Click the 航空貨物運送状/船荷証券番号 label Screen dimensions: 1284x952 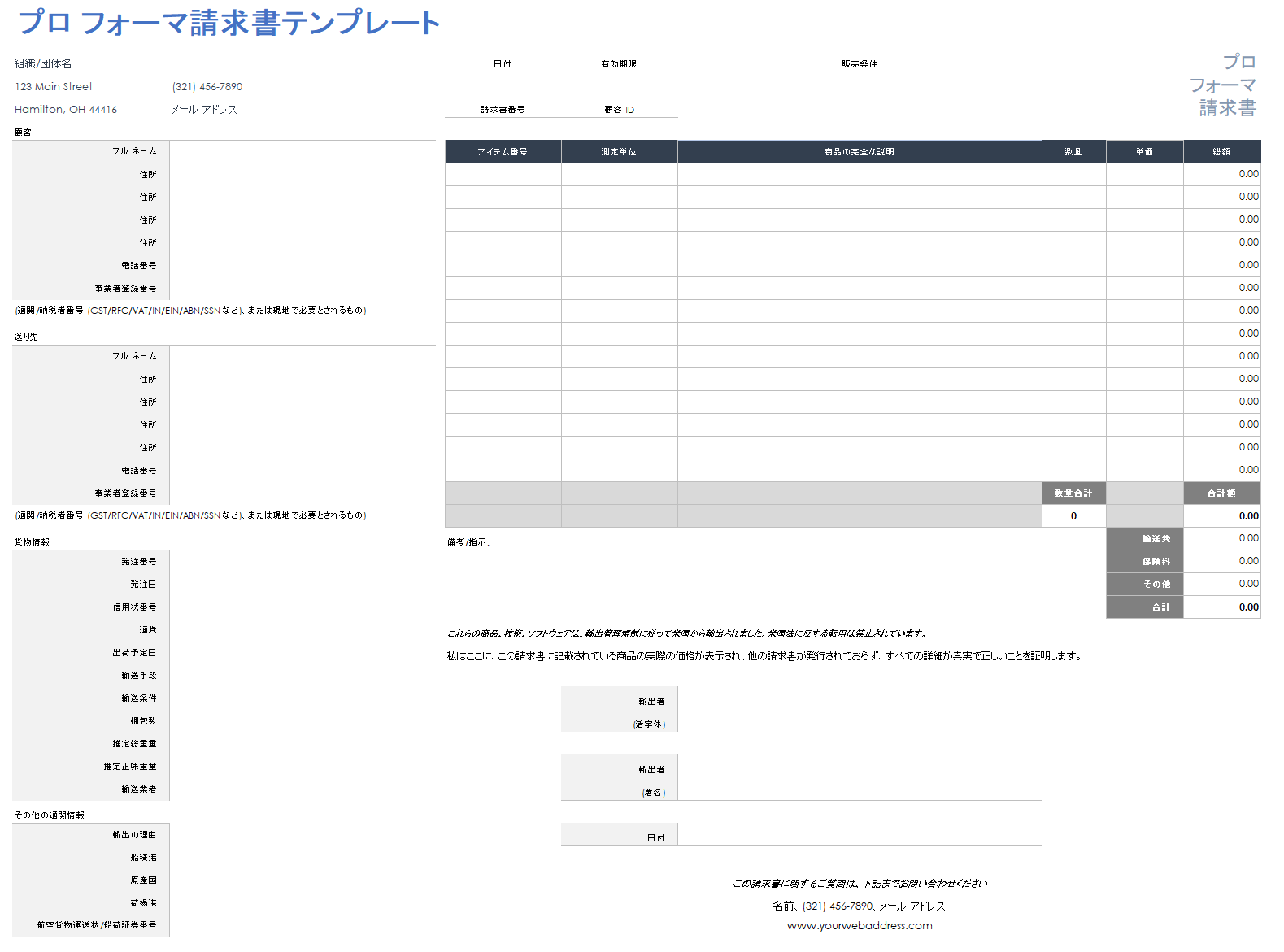click(x=97, y=924)
